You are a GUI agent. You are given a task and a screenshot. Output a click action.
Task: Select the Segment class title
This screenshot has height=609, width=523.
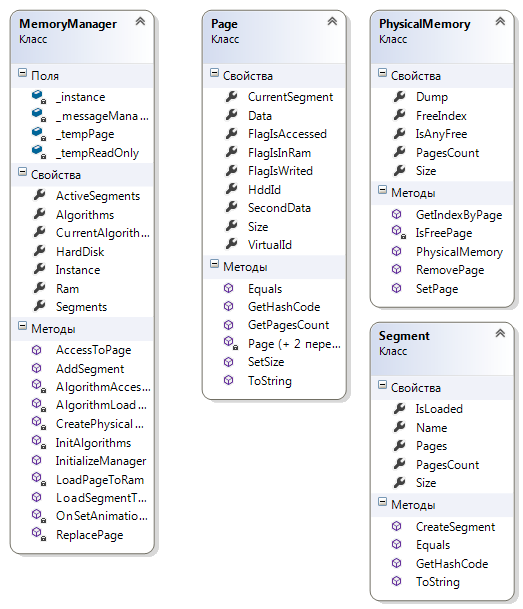coord(404,336)
